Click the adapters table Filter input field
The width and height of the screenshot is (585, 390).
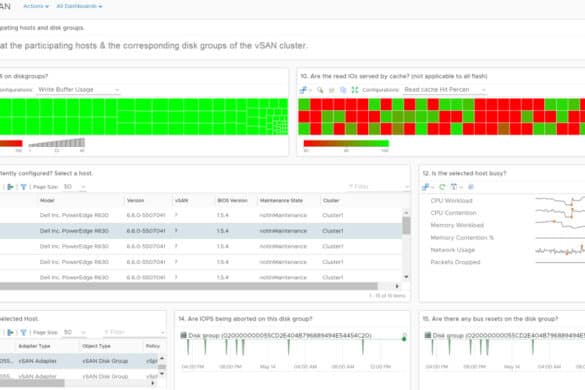click(x=134, y=332)
